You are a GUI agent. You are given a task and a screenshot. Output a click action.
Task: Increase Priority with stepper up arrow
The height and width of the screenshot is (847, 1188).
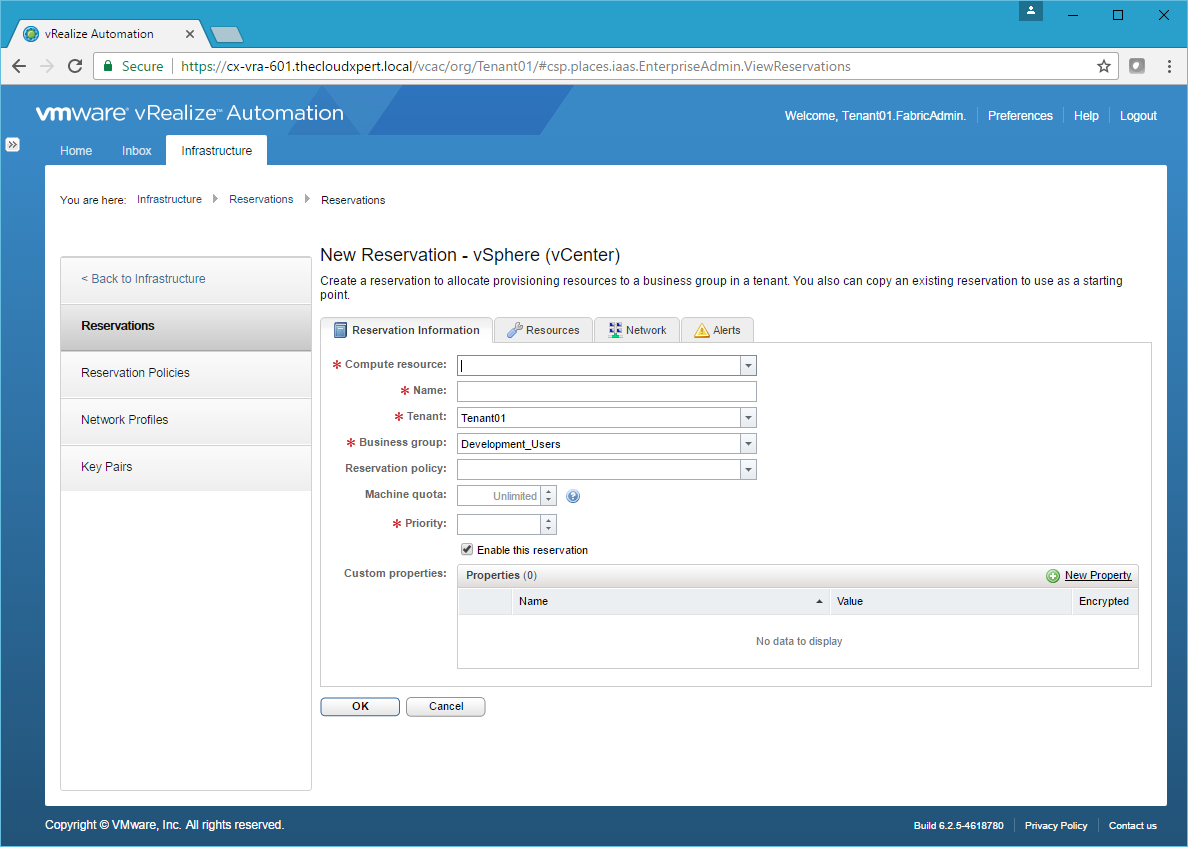(x=548, y=519)
